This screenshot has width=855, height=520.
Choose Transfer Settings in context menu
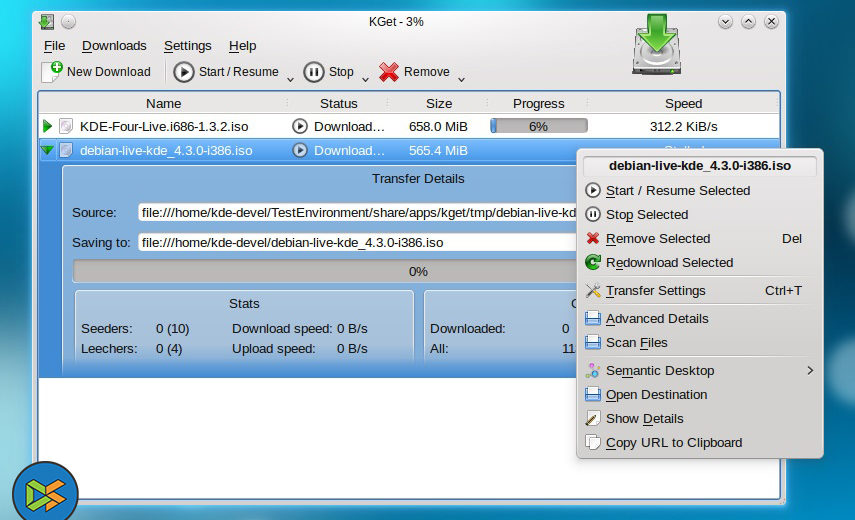tap(700, 291)
